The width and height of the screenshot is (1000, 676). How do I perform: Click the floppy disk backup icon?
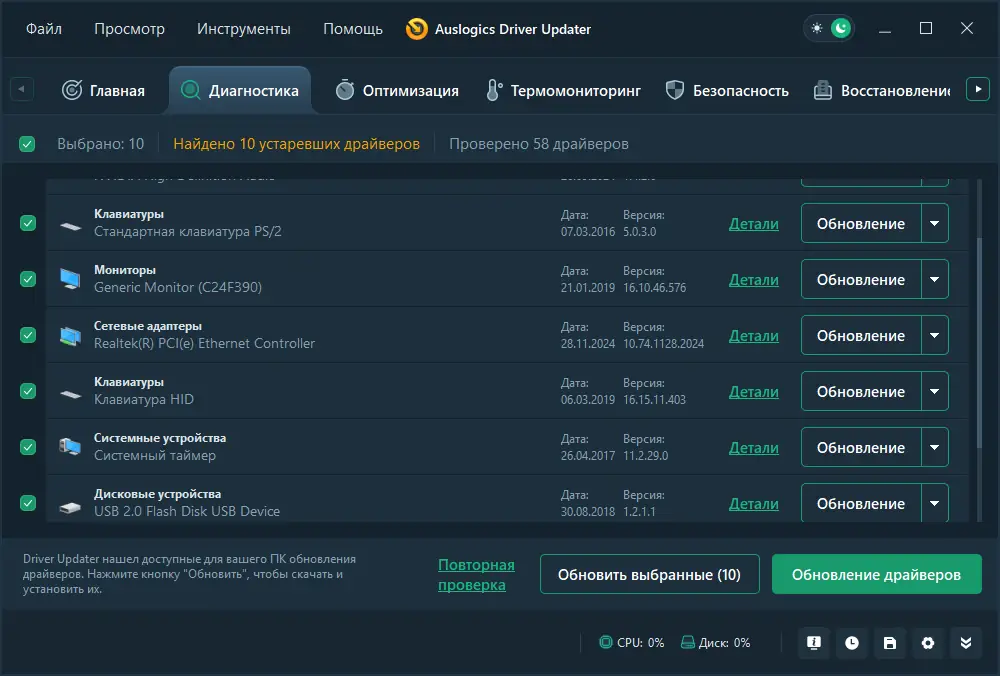coord(890,643)
